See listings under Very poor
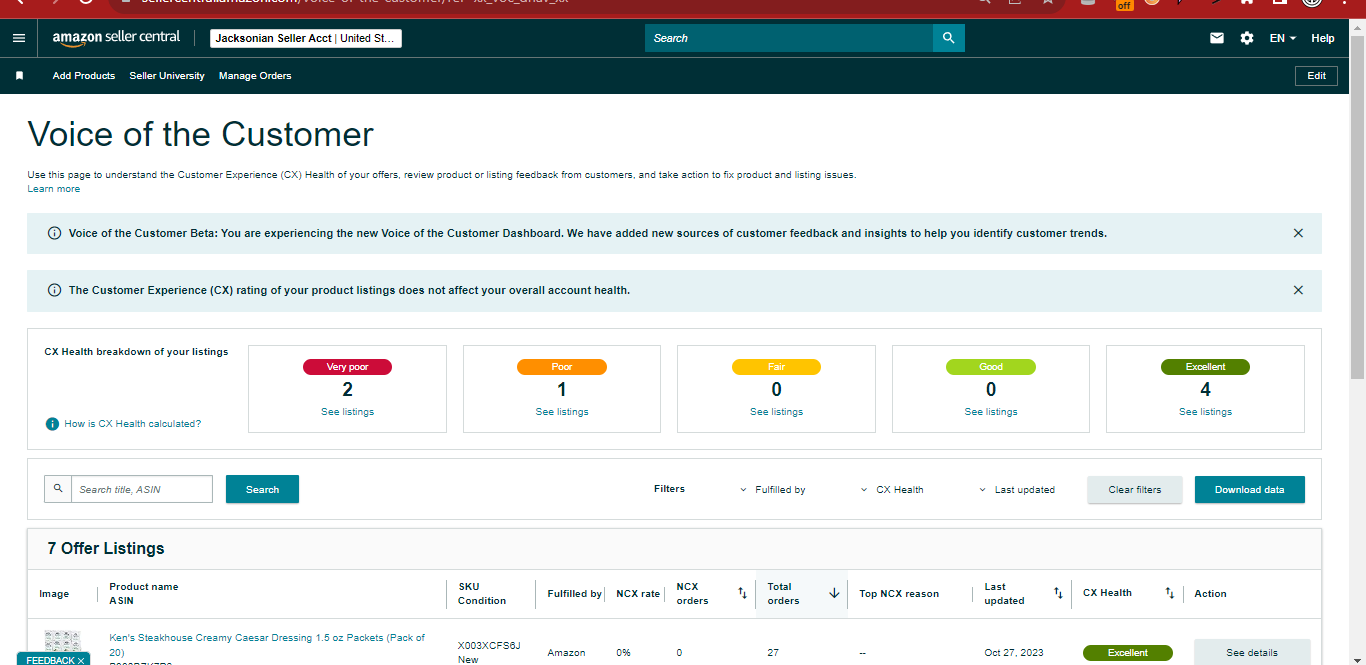 347,412
